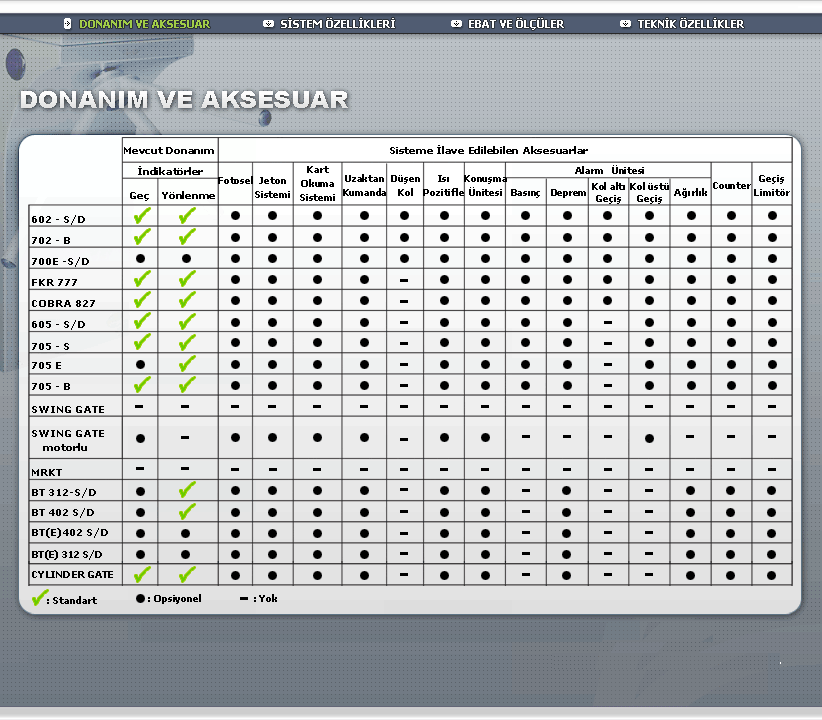Go to TEKNİK ÖZELLİKLER tab
822x720 pixels.
pos(690,24)
